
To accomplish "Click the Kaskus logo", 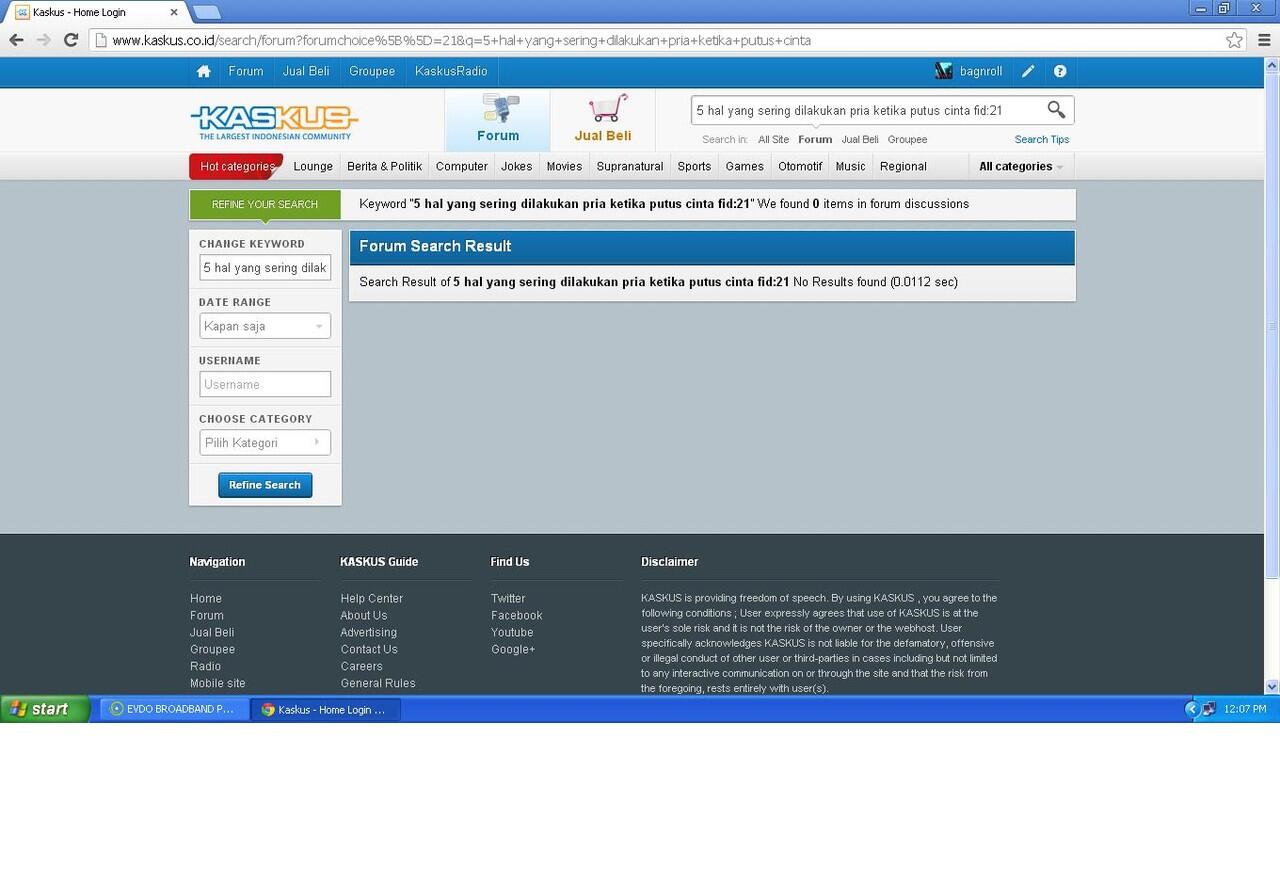I will point(274,123).
